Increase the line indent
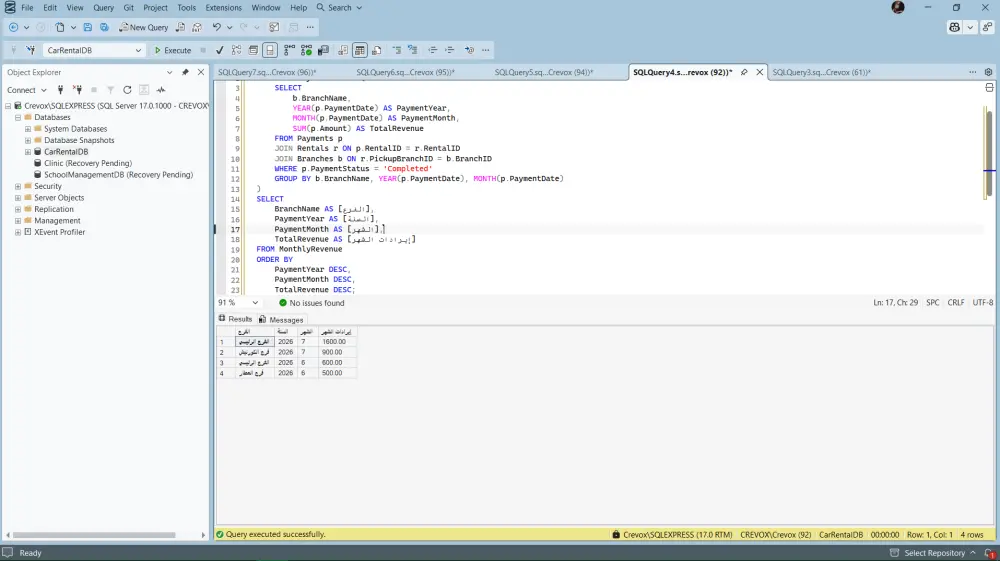1000x561 pixels. [450, 50]
